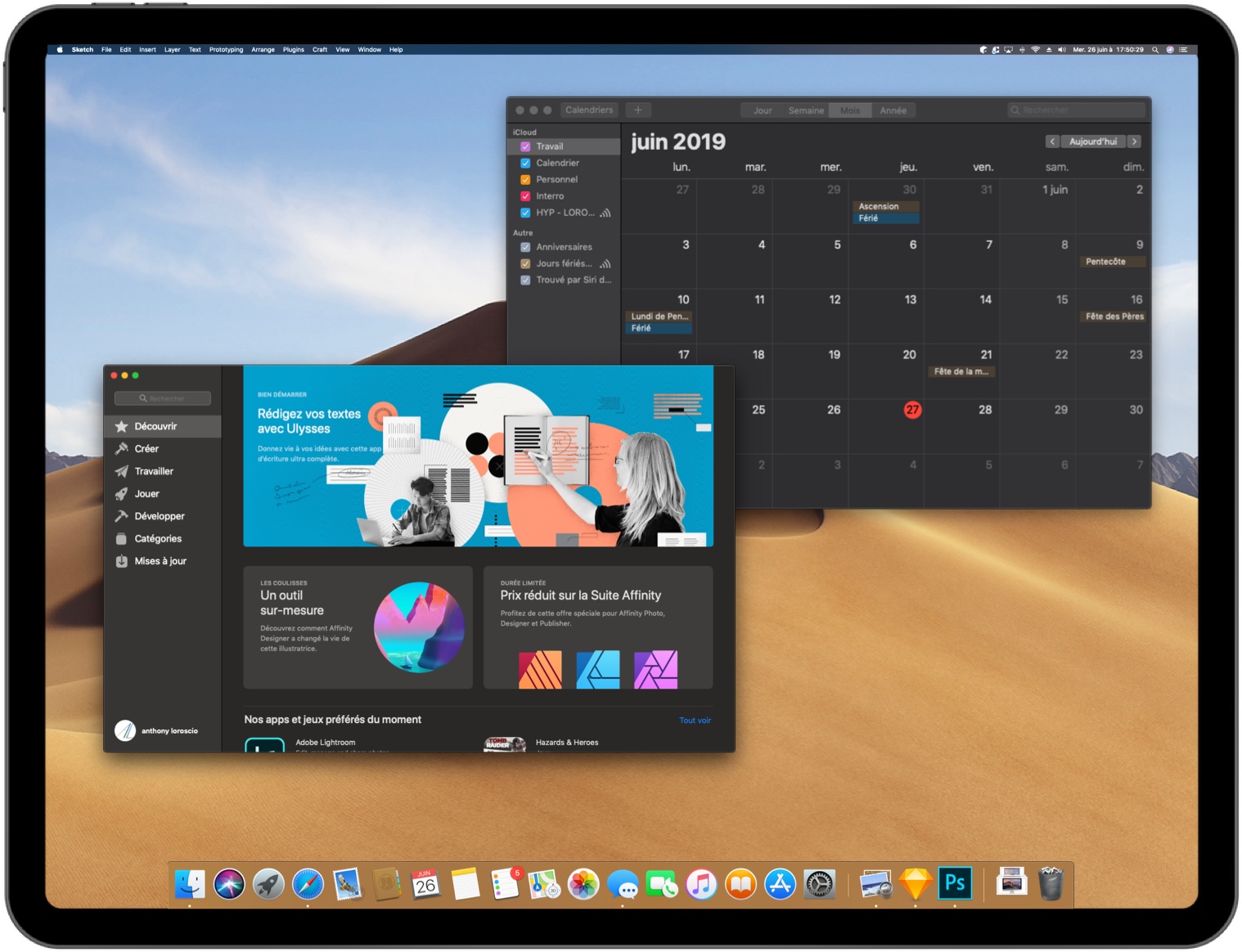Open iTunes music icon in Dock
The height and width of the screenshot is (952, 1242).
click(701, 884)
